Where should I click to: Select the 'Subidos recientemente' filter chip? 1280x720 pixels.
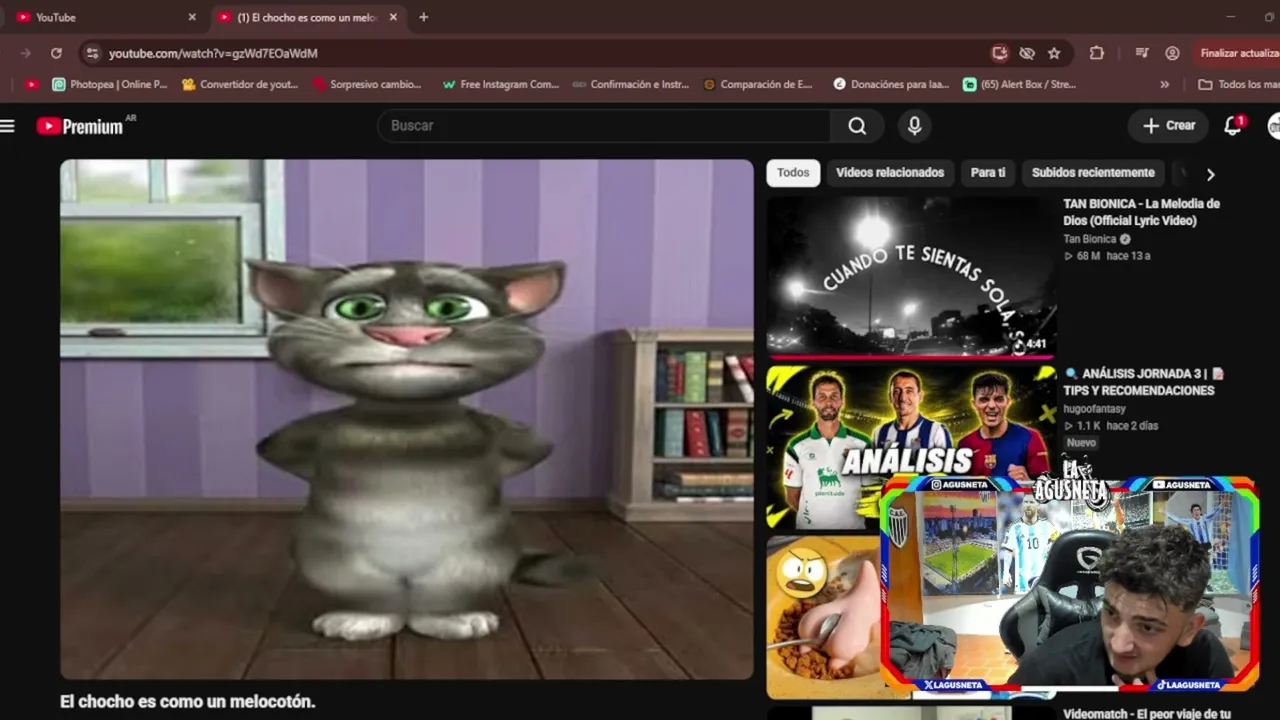tap(1093, 173)
